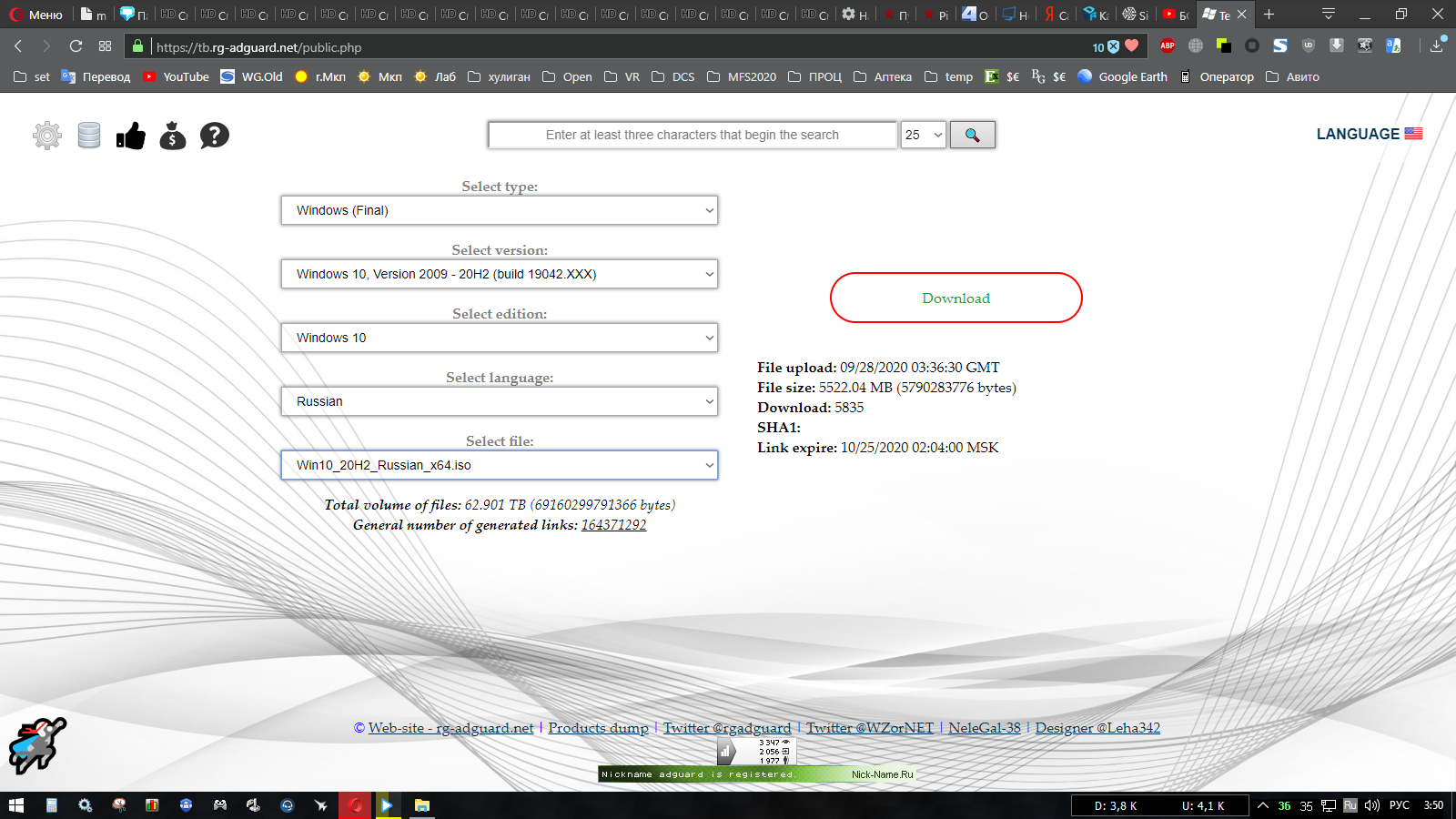Viewport: 1456px width, 819px height.
Task: Open the Google Earth bookmark
Action: coord(1122,77)
